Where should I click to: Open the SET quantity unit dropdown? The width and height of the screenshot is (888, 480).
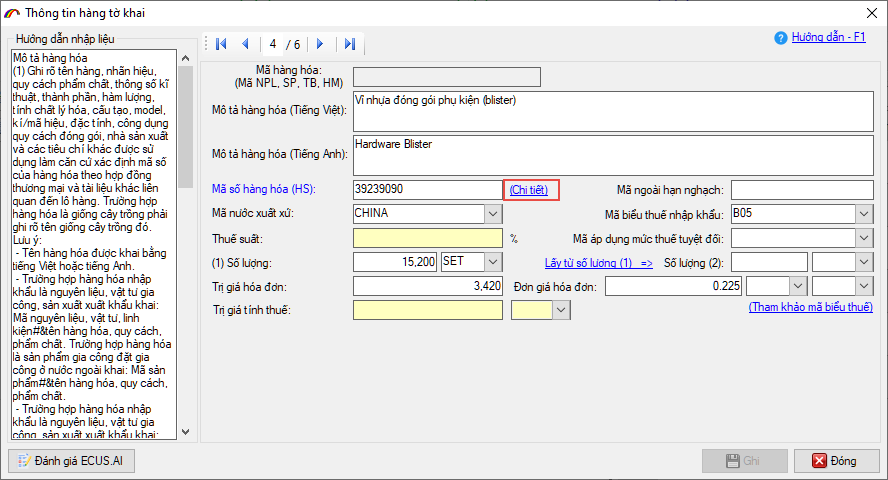pos(493,262)
